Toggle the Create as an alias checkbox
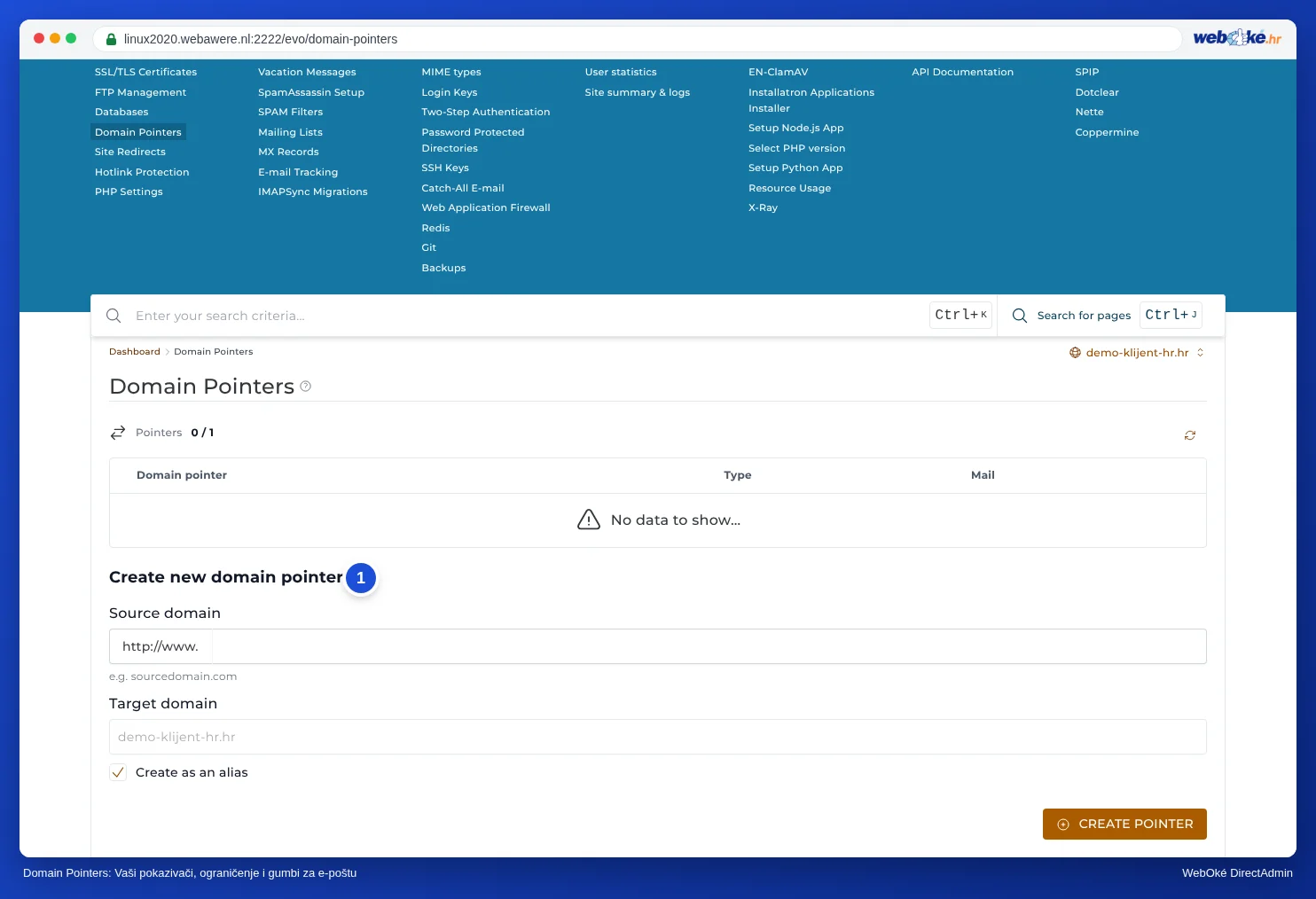The image size is (1316, 899). (118, 772)
